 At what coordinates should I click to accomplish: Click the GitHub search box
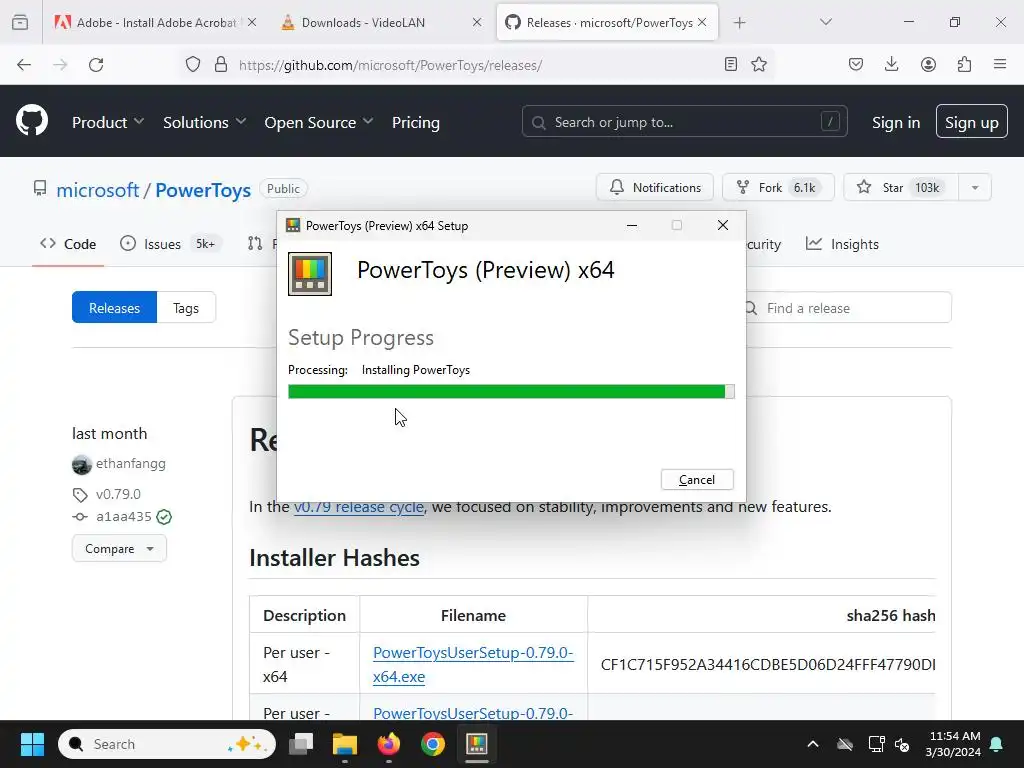[684, 121]
